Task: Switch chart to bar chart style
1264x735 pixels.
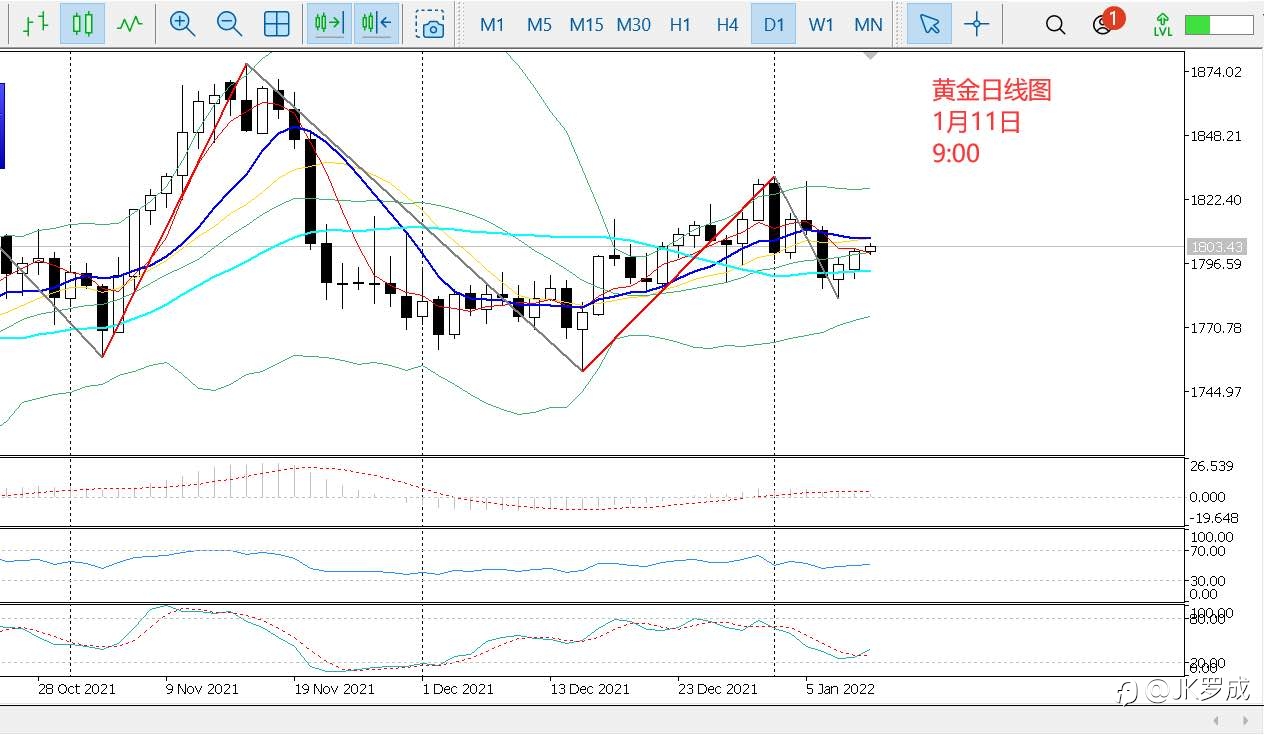Action: 34,24
